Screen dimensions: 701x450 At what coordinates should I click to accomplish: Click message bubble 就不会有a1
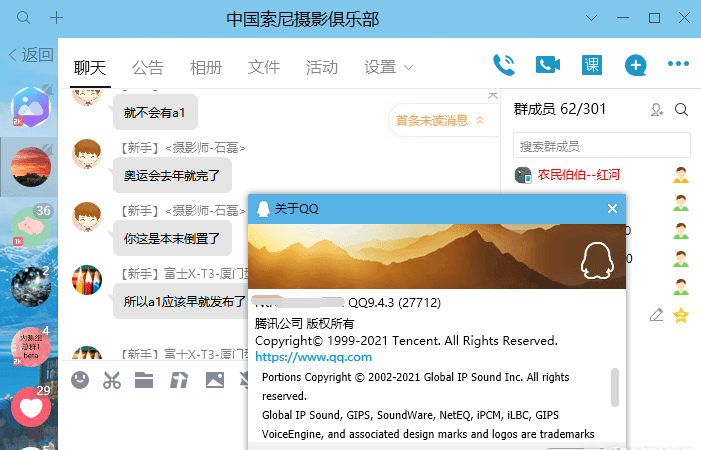point(155,112)
